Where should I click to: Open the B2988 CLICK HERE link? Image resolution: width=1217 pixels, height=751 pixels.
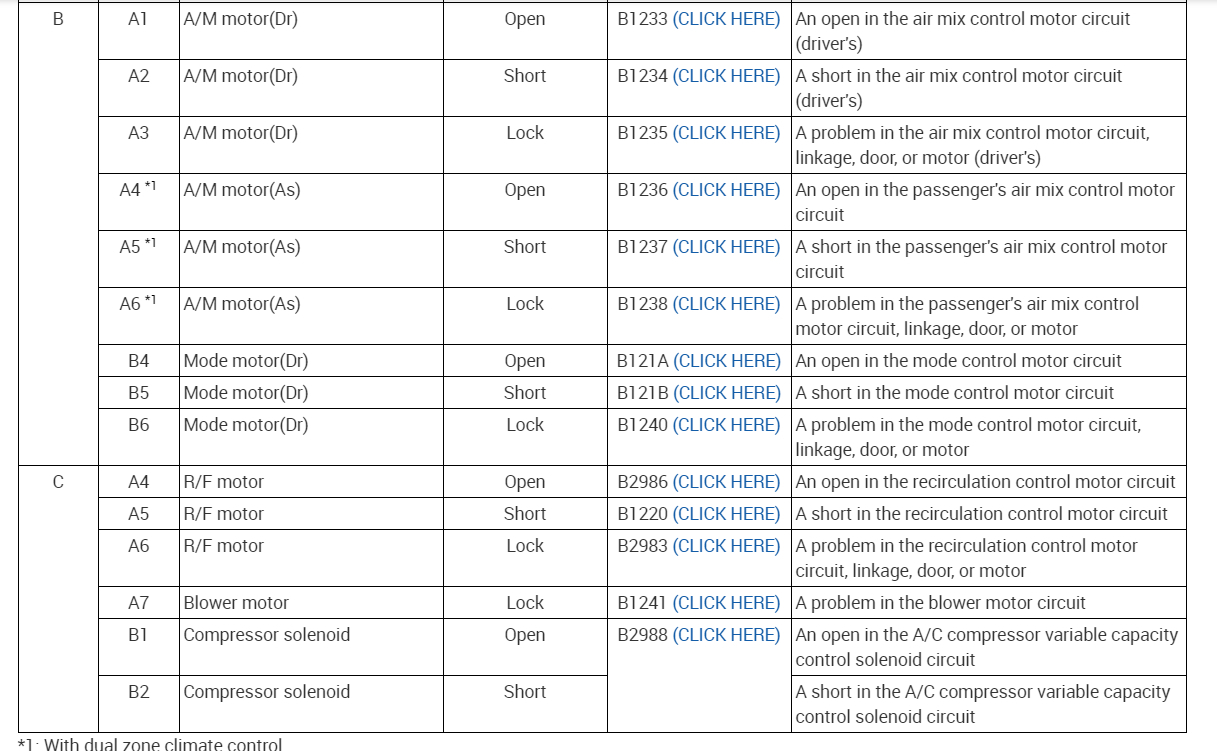[x=726, y=635]
